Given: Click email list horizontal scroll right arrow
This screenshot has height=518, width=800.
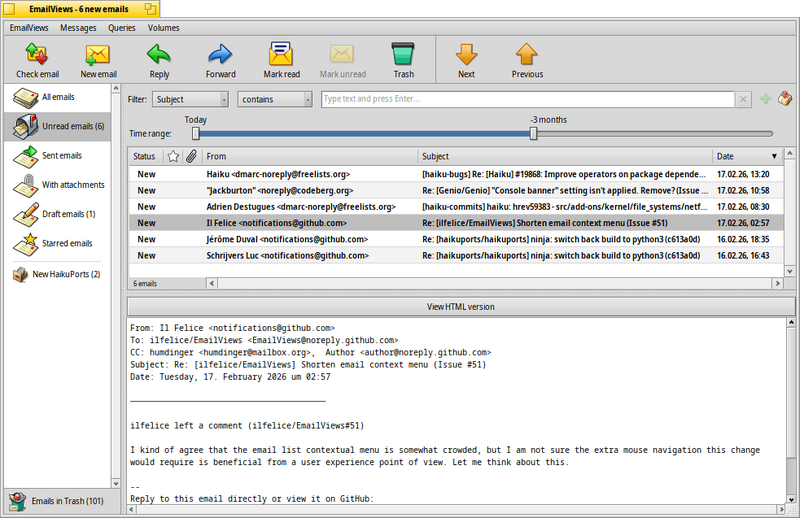Looking at the screenshot, I should point(777,283).
